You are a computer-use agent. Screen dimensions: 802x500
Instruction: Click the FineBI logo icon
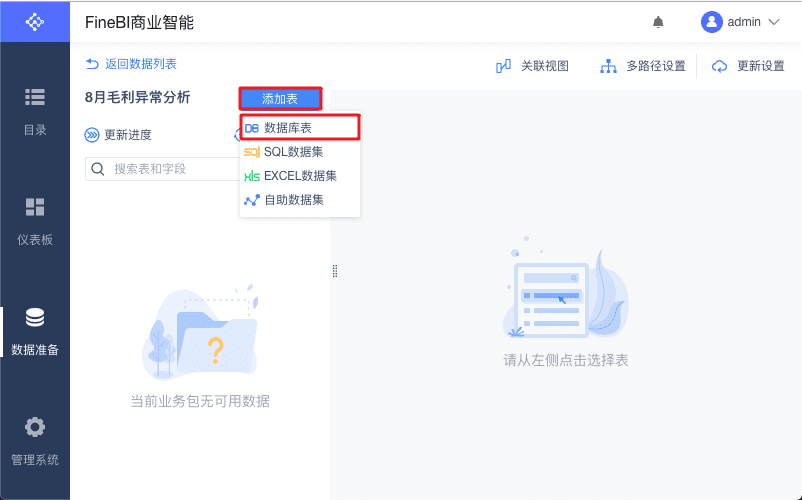[35, 21]
